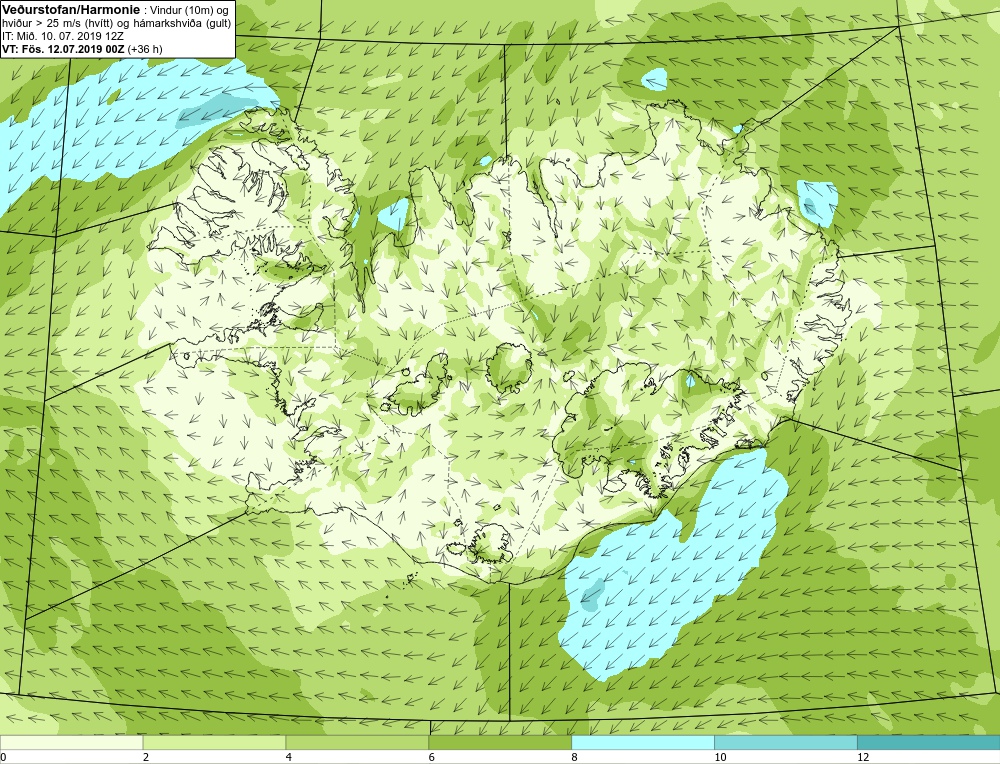
Task: Click the 8–10 m/s light cyan legend swatch
Action: pyautogui.click(x=643, y=742)
